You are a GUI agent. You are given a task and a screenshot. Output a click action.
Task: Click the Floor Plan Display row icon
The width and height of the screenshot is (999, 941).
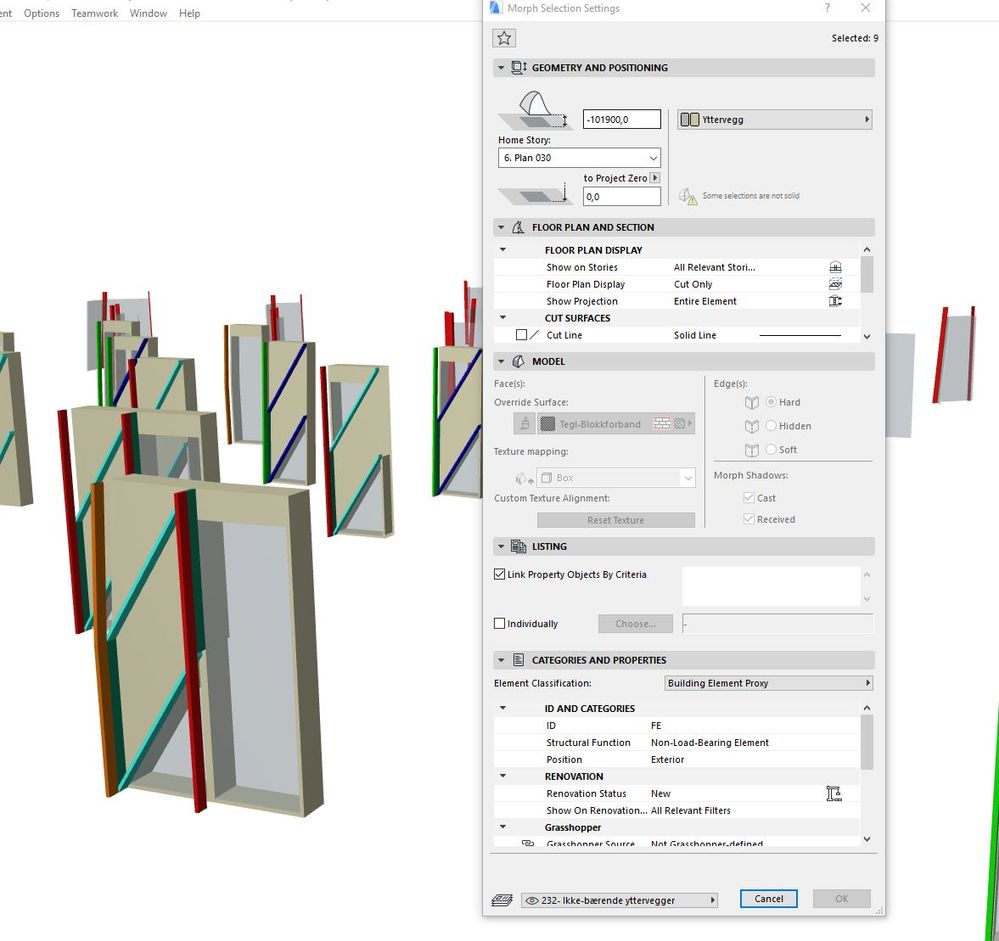coord(835,284)
